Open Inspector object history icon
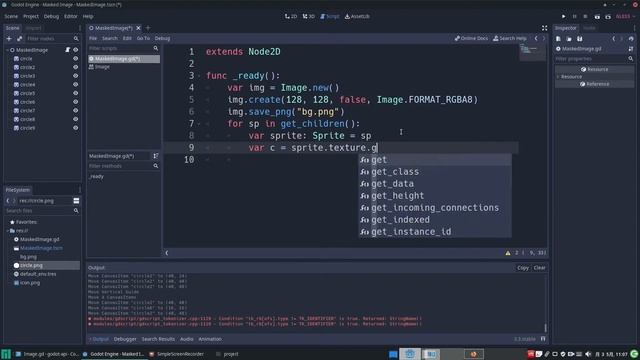Image resolution: width=640 pixels, height=360 pixels. pyautogui.click(x=631, y=39)
